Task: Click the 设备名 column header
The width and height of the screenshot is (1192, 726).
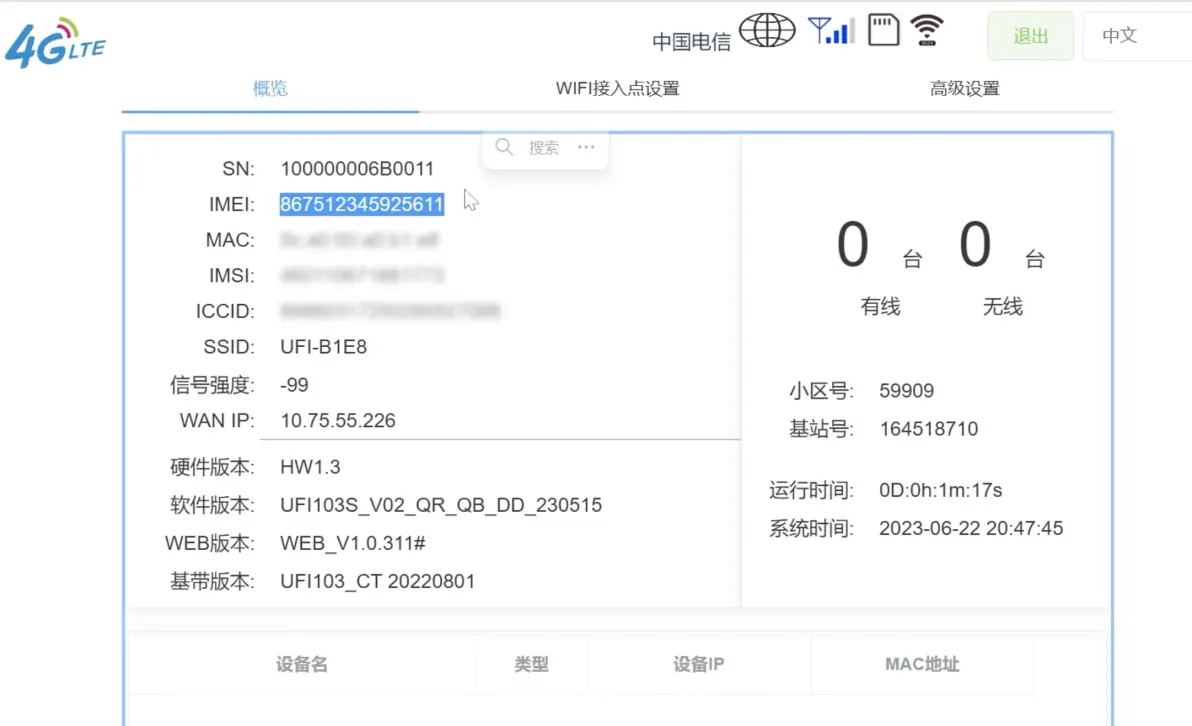Action: point(302,664)
